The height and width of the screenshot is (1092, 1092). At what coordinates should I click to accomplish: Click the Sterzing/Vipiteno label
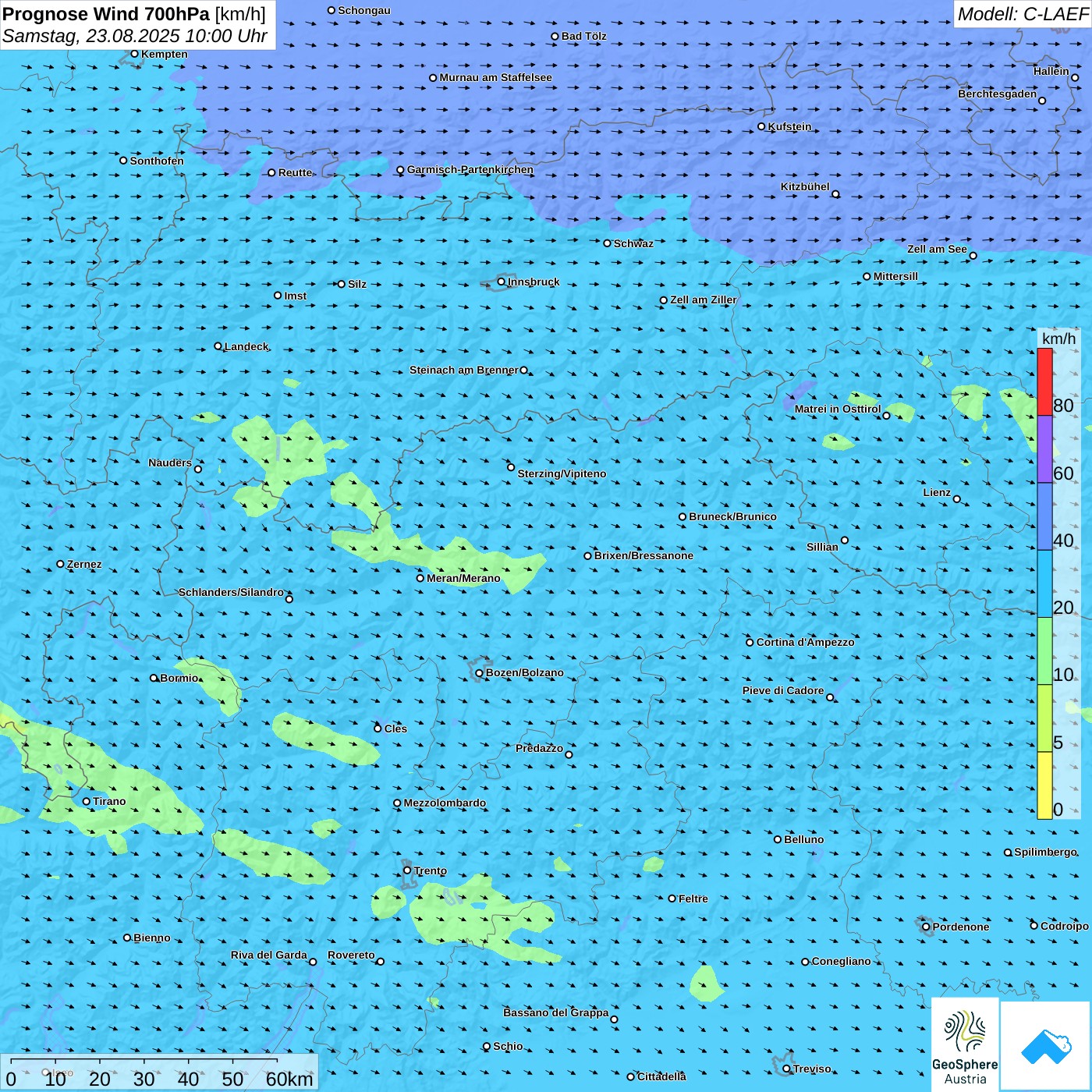(x=562, y=473)
